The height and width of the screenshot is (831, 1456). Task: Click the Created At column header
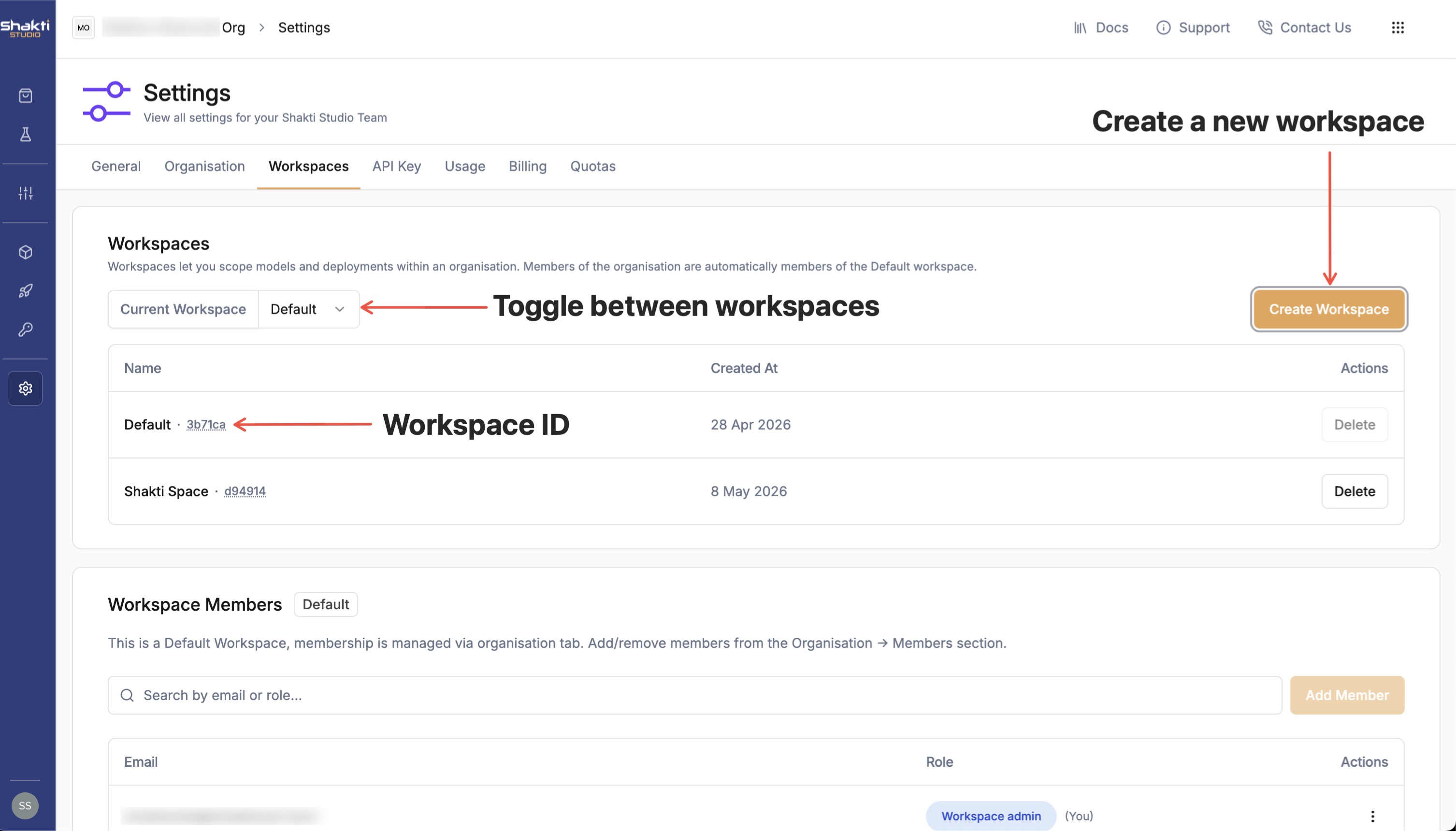pos(744,368)
